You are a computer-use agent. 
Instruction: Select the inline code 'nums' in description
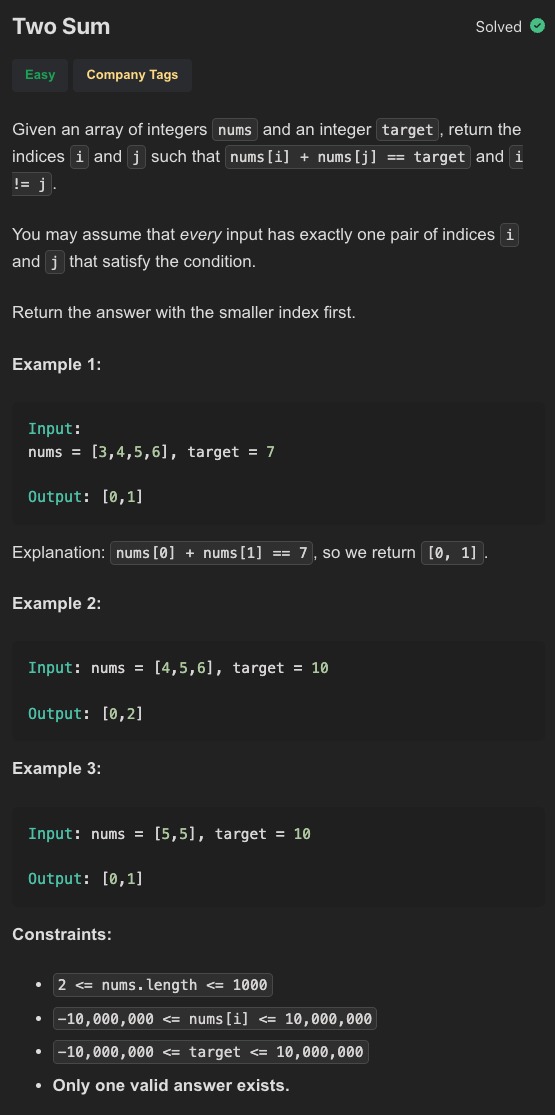(x=235, y=130)
